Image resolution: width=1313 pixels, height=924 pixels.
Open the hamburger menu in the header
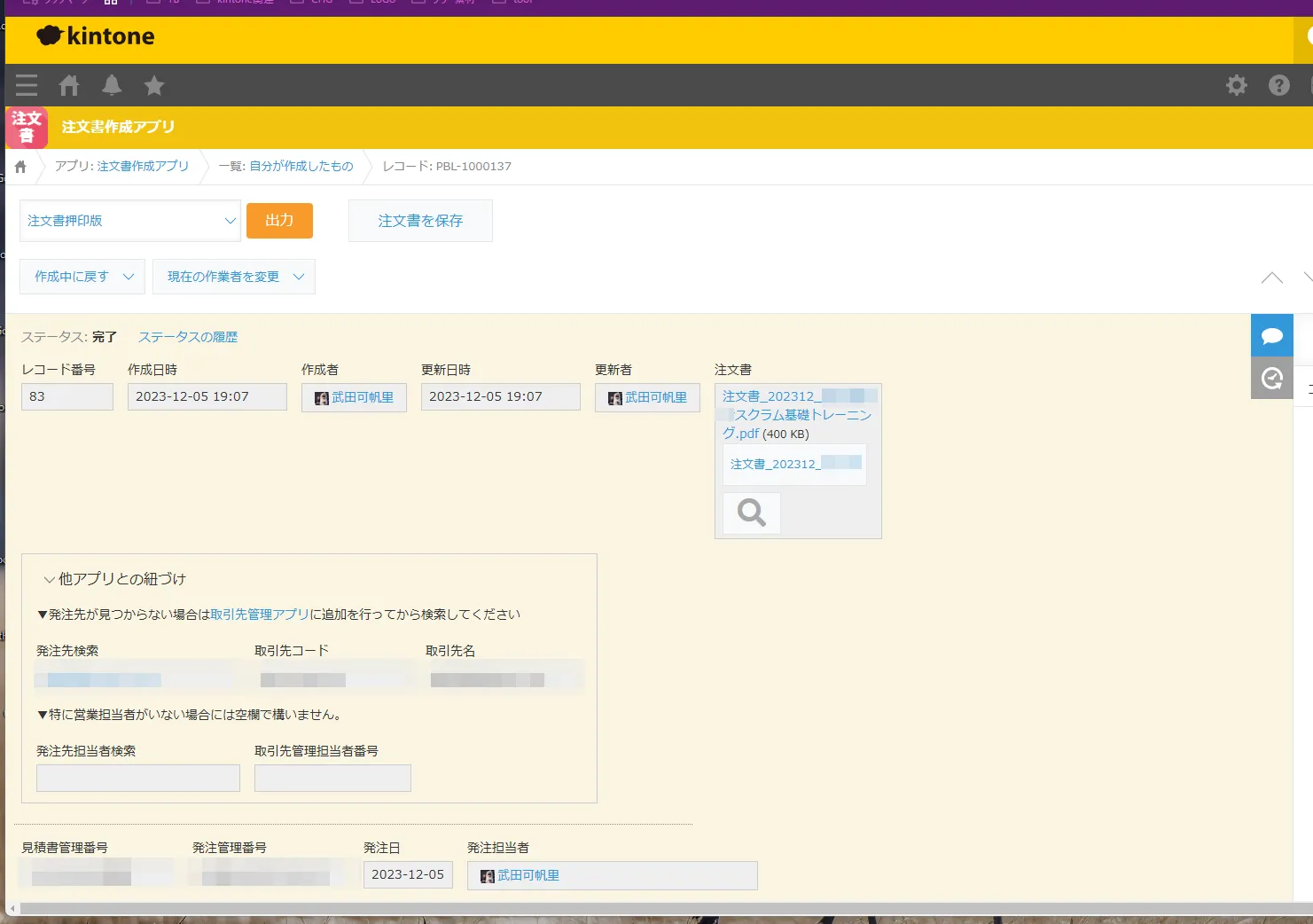tap(27, 85)
